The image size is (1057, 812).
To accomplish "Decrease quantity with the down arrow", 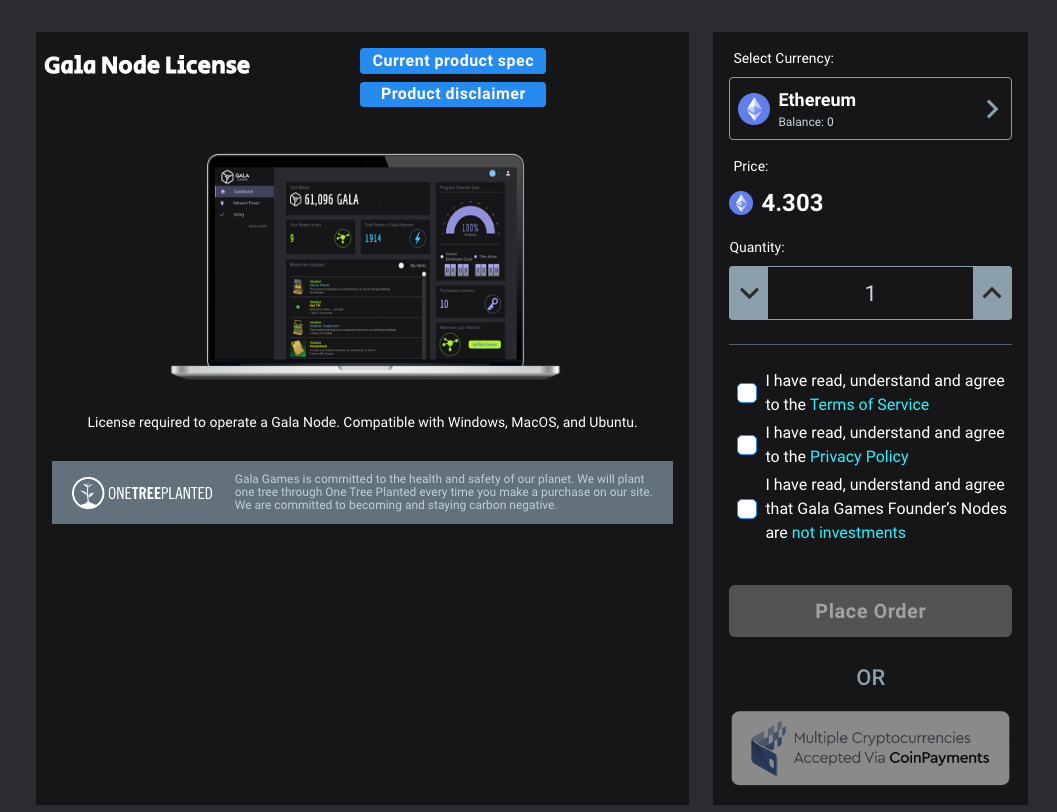I will pyautogui.click(x=749, y=293).
